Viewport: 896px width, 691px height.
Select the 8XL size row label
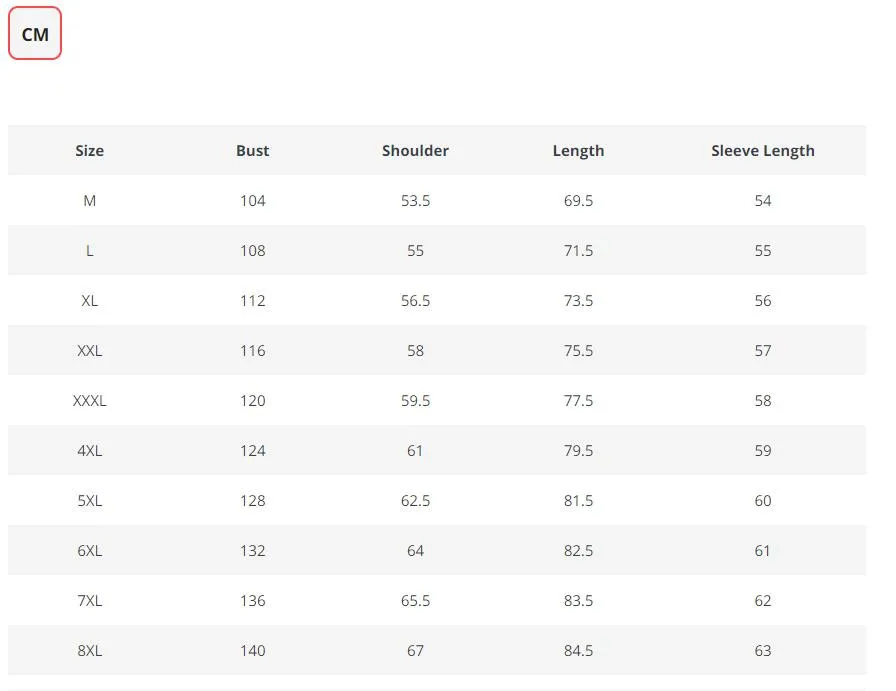point(89,651)
